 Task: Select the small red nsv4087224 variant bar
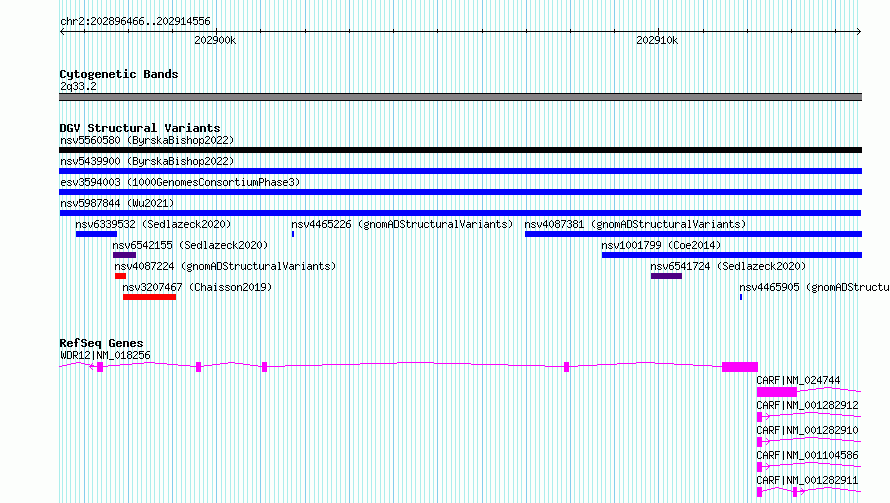pyautogui.click(x=120, y=276)
